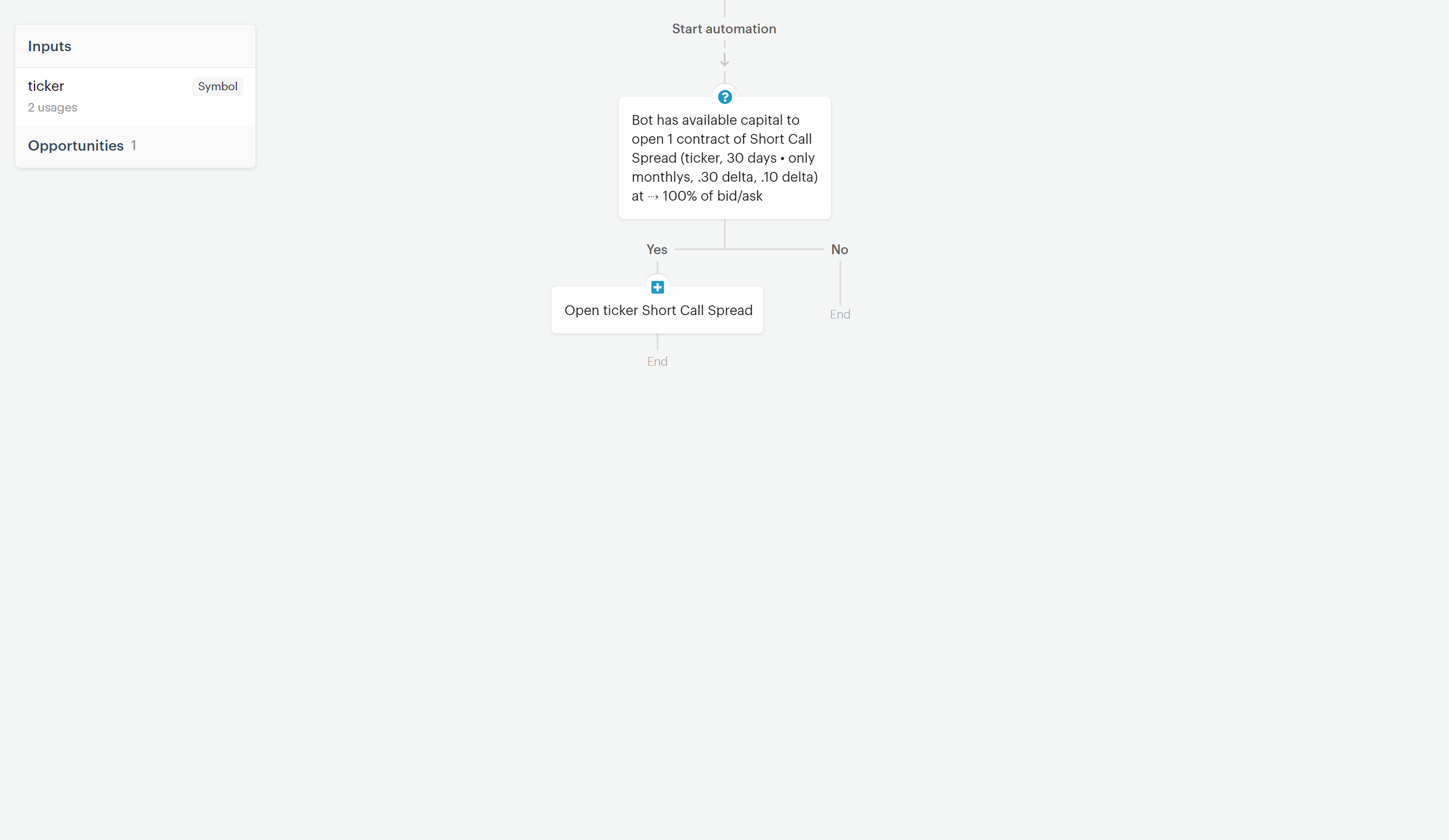The width and height of the screenshot is (1449, 840).
Task: Click the ticker input name text
Action: point(46,86)
